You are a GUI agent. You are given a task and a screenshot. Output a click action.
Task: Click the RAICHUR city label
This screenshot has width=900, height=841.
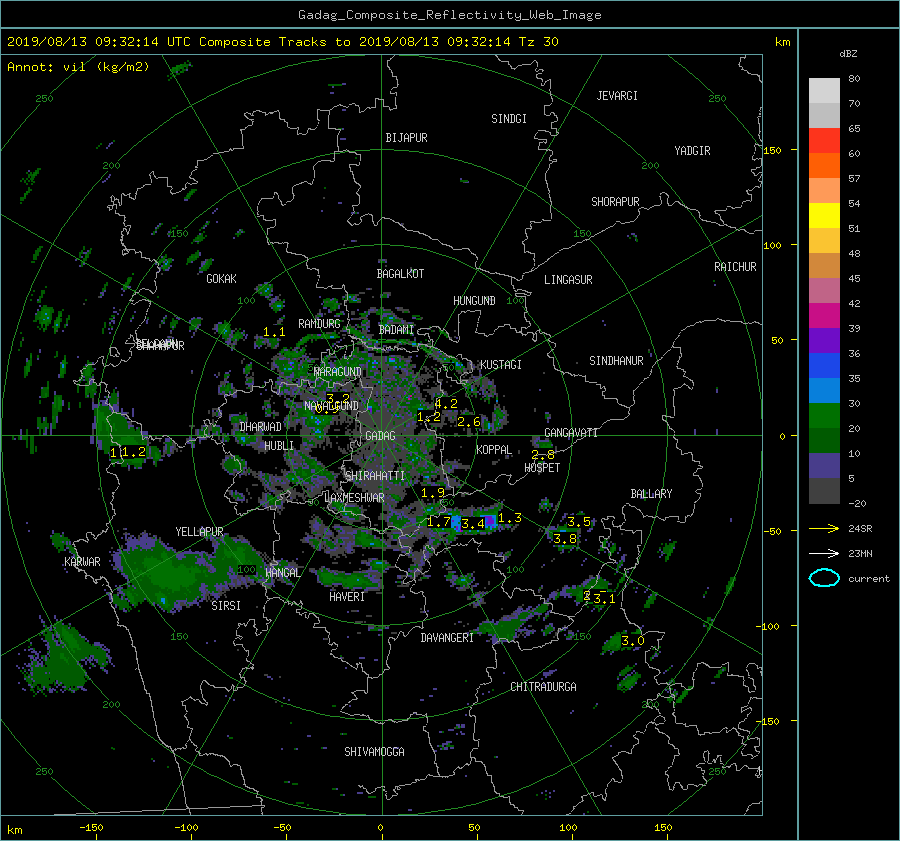[735, 267]
